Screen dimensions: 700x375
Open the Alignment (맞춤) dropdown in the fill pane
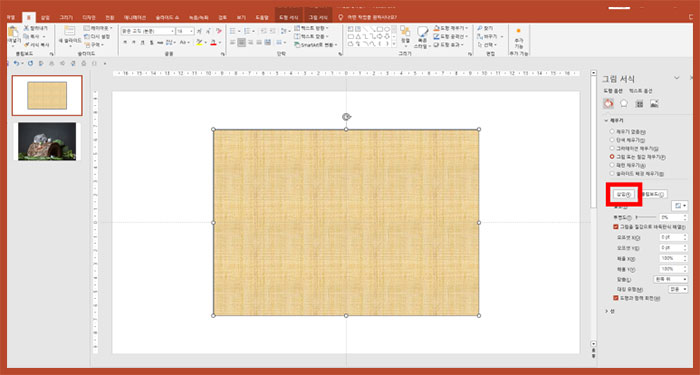point(671,279)
